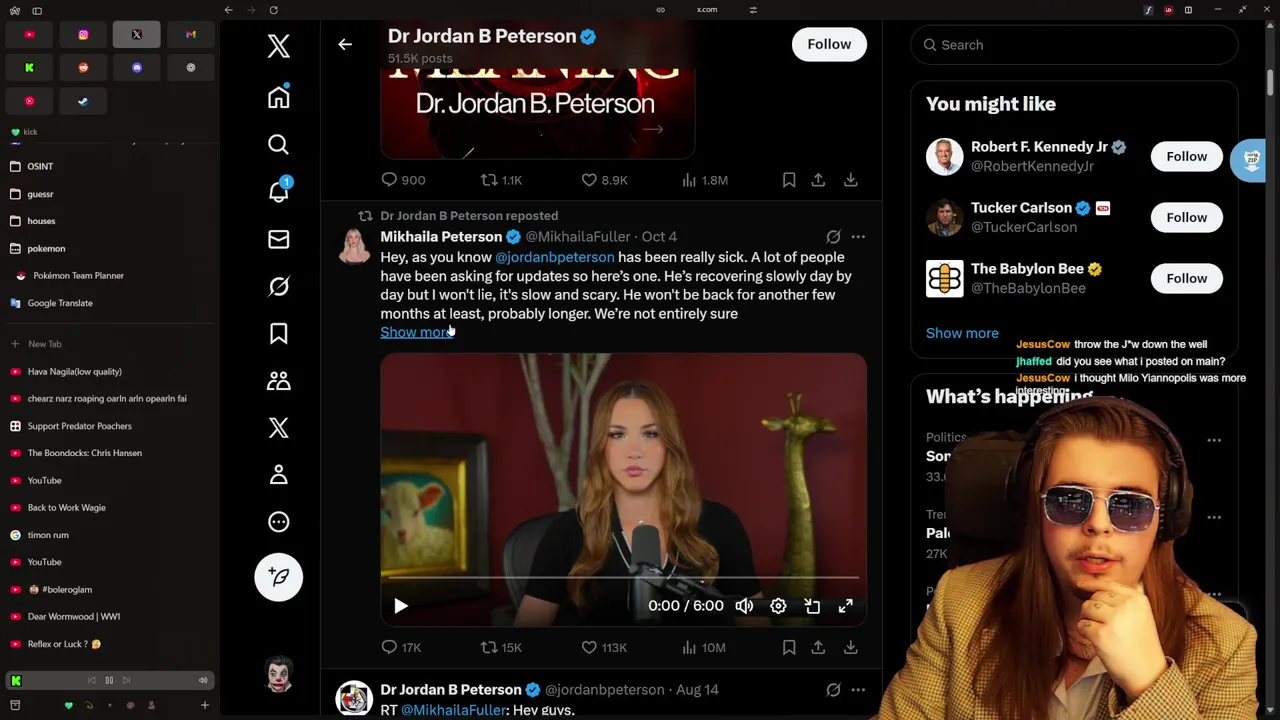Bookmark the Mikhaila Peterson video post
Screen dimensions: 1280x720
[x=789, y=647]
